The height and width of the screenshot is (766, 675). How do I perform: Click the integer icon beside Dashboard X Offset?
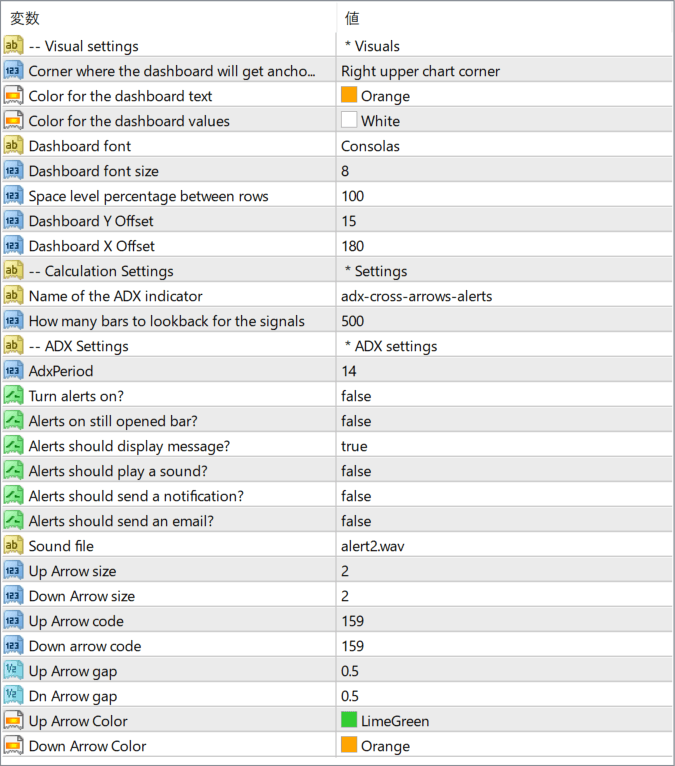coord(13,246)
